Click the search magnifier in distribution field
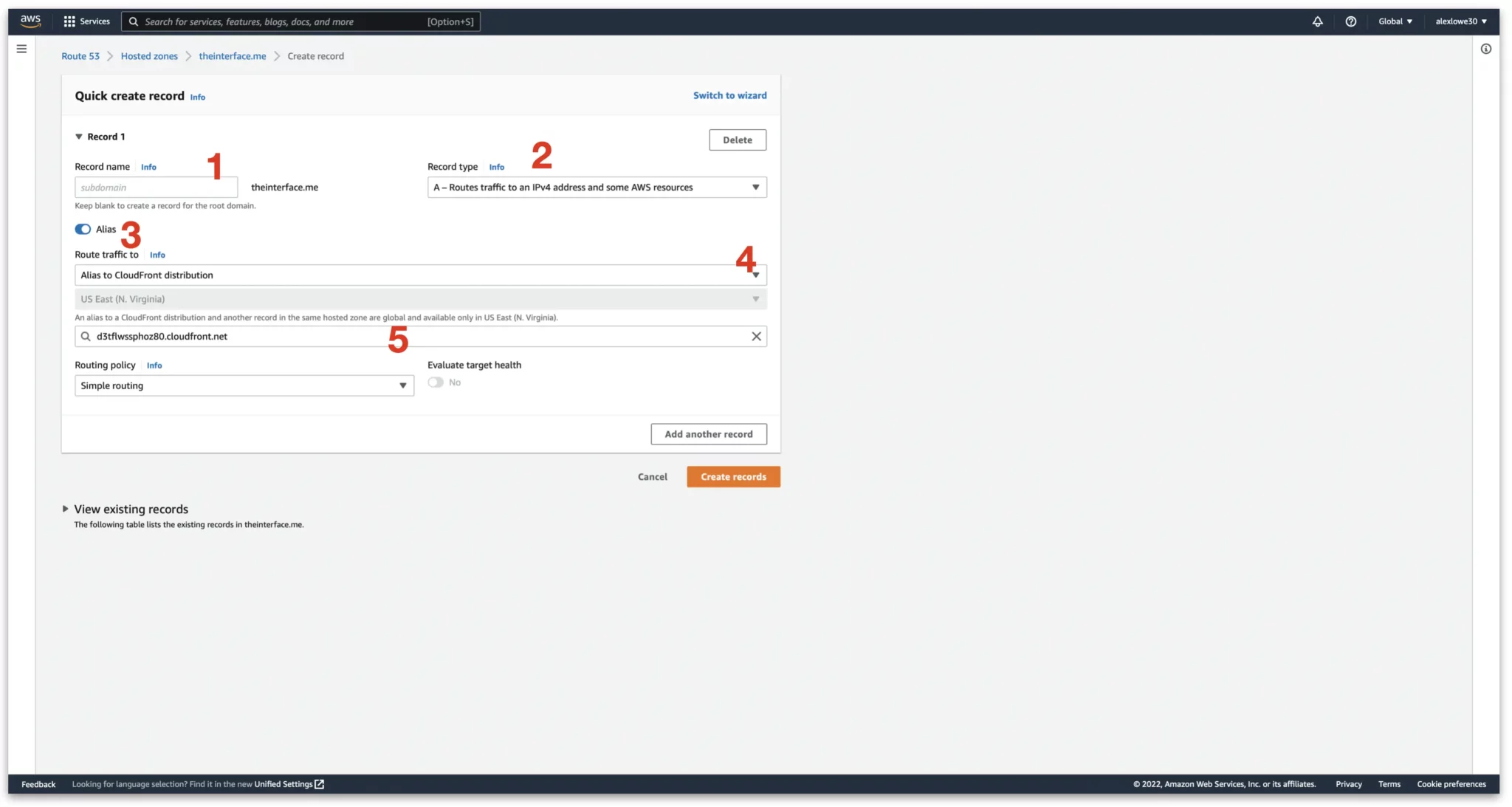 [x=86, y=337]
